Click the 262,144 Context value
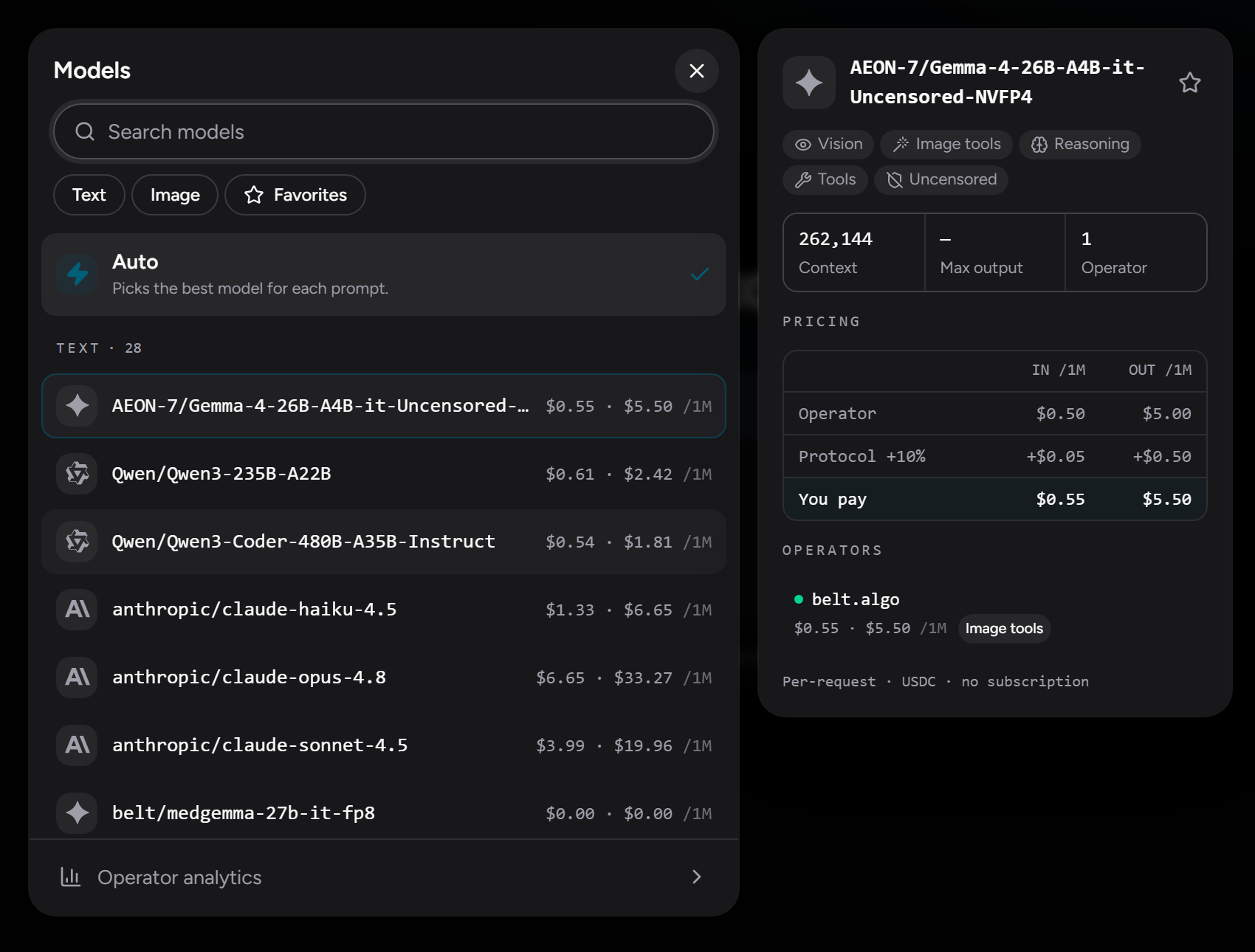This screenshot has height=952, width=1255. (x=836, y=239)
